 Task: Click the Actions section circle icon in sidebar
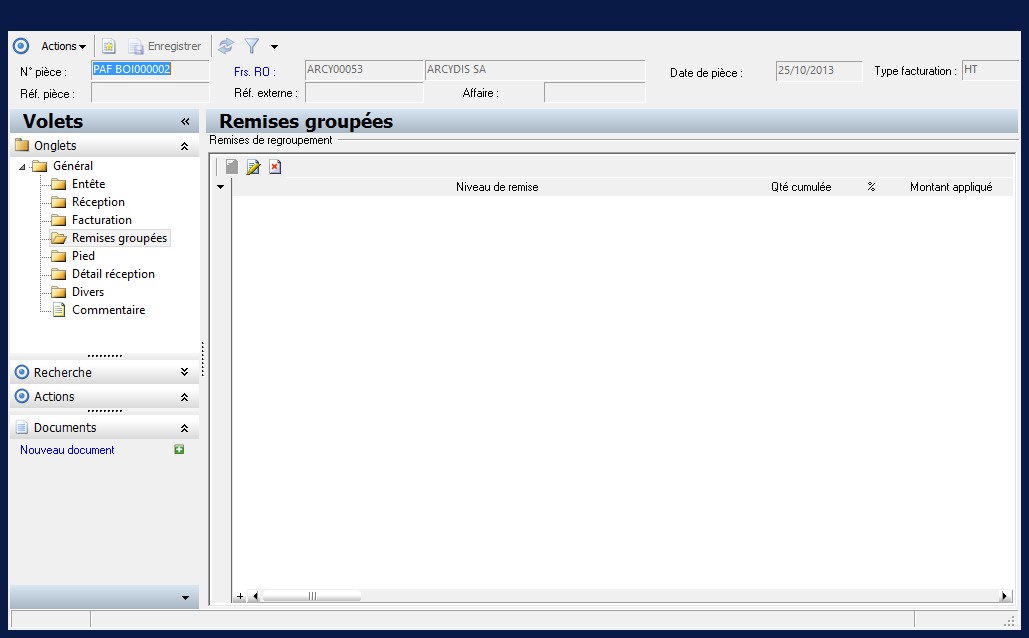[x=22, y=396]
